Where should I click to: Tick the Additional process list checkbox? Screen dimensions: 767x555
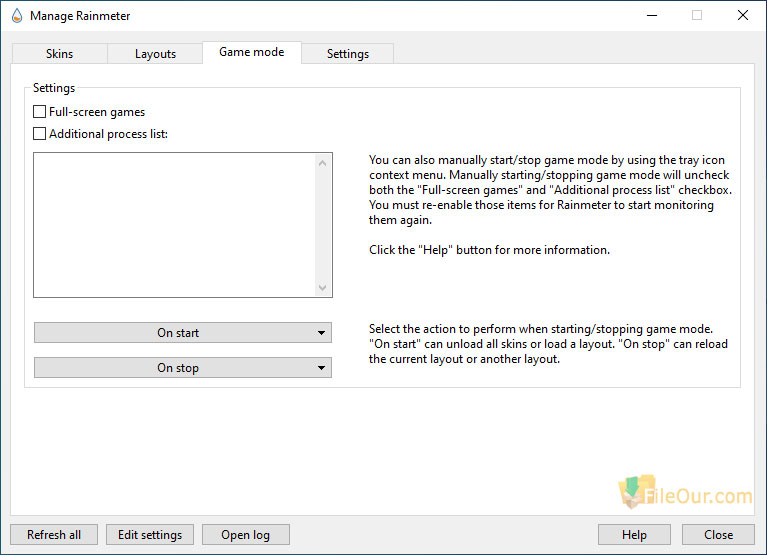(x=39, y=133)
